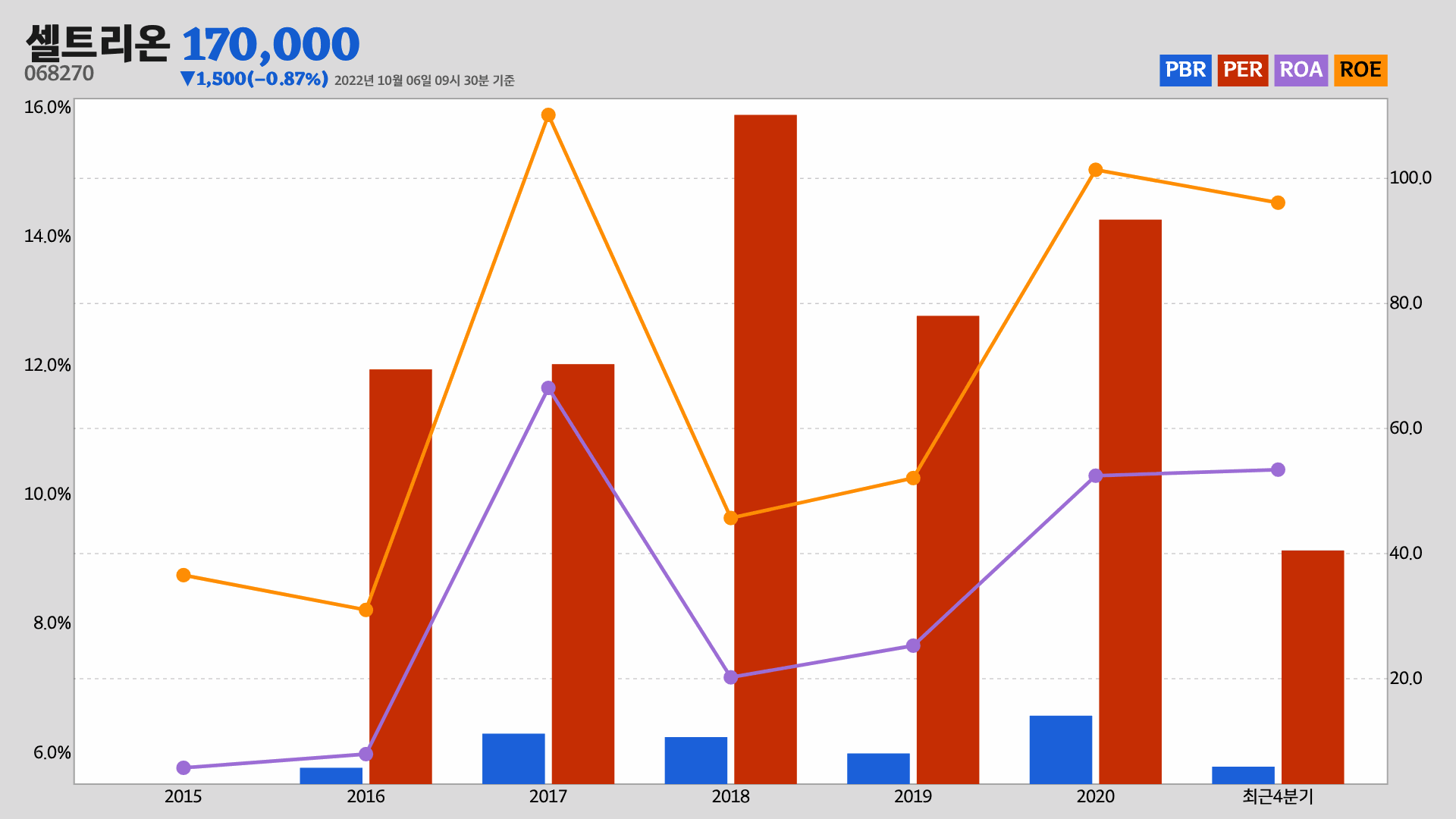Click the 2015 x-axis label
This screenshot has width=1456, height=819.
tap(184, 796)
